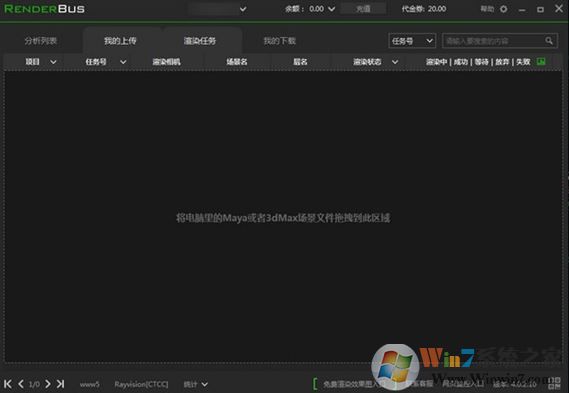Screen dimensions: 569x393
Task: Expand the 余额 balance dropdown arrow
Action: click(x=332, y=9)
